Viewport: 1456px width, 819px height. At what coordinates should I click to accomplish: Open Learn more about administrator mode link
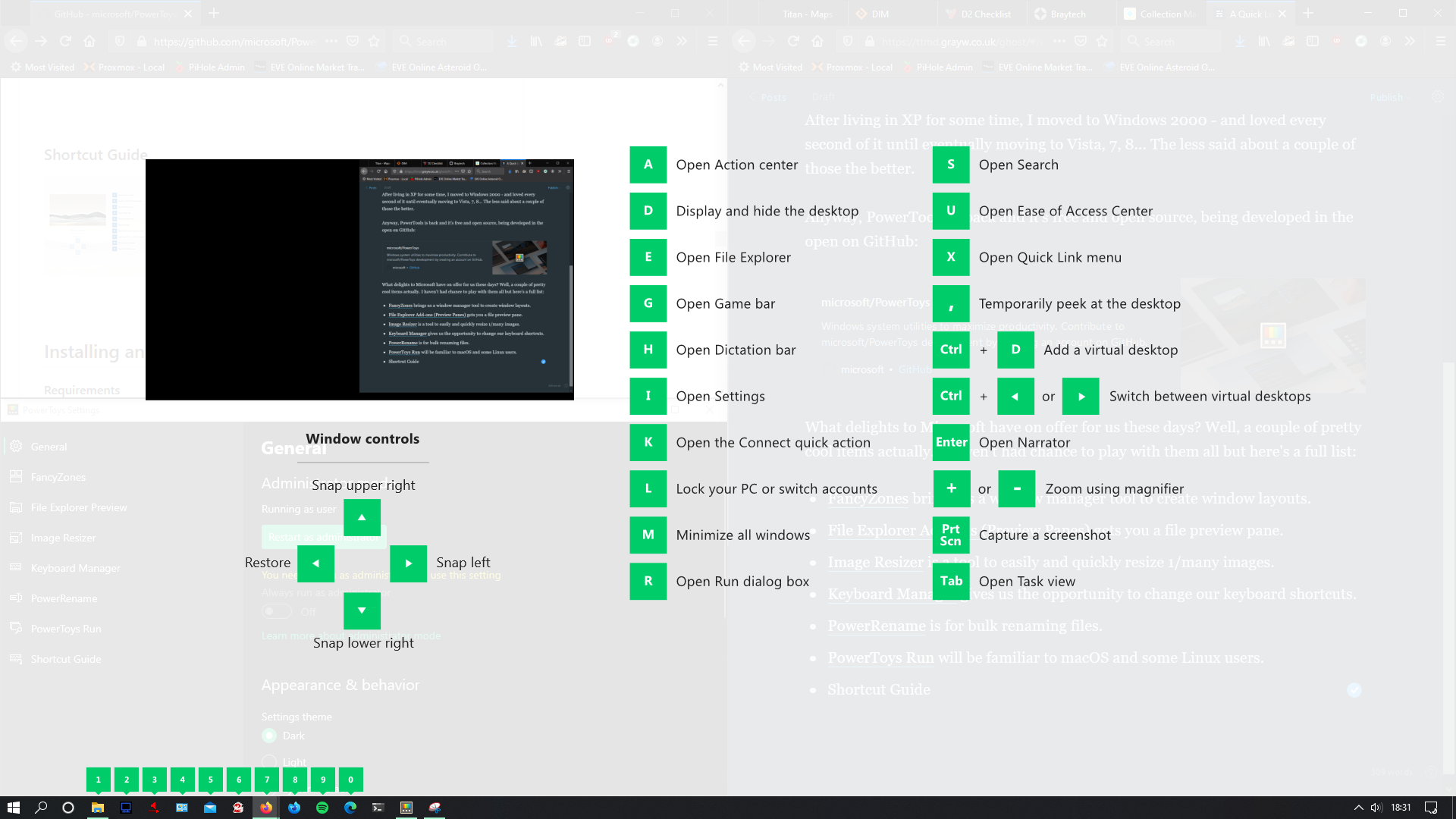click(351, 635)
